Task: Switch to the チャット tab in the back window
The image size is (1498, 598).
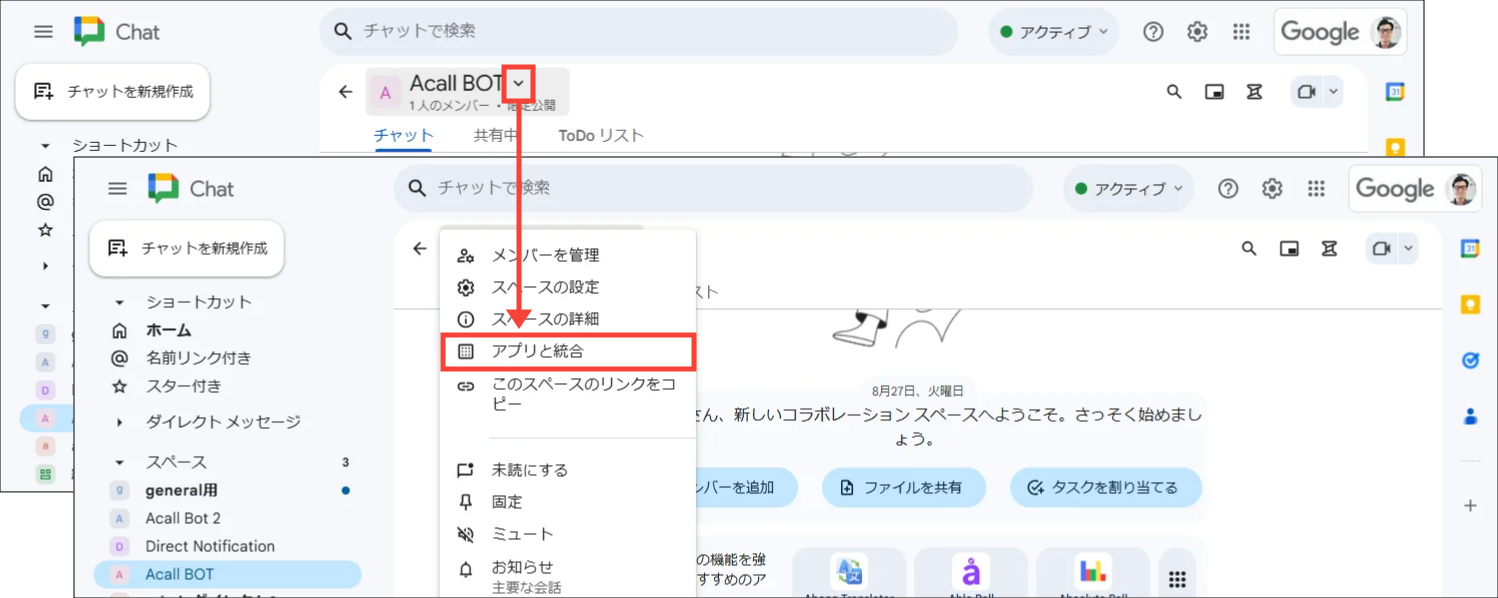Action: pyautogui.click(x=404, y=136)
